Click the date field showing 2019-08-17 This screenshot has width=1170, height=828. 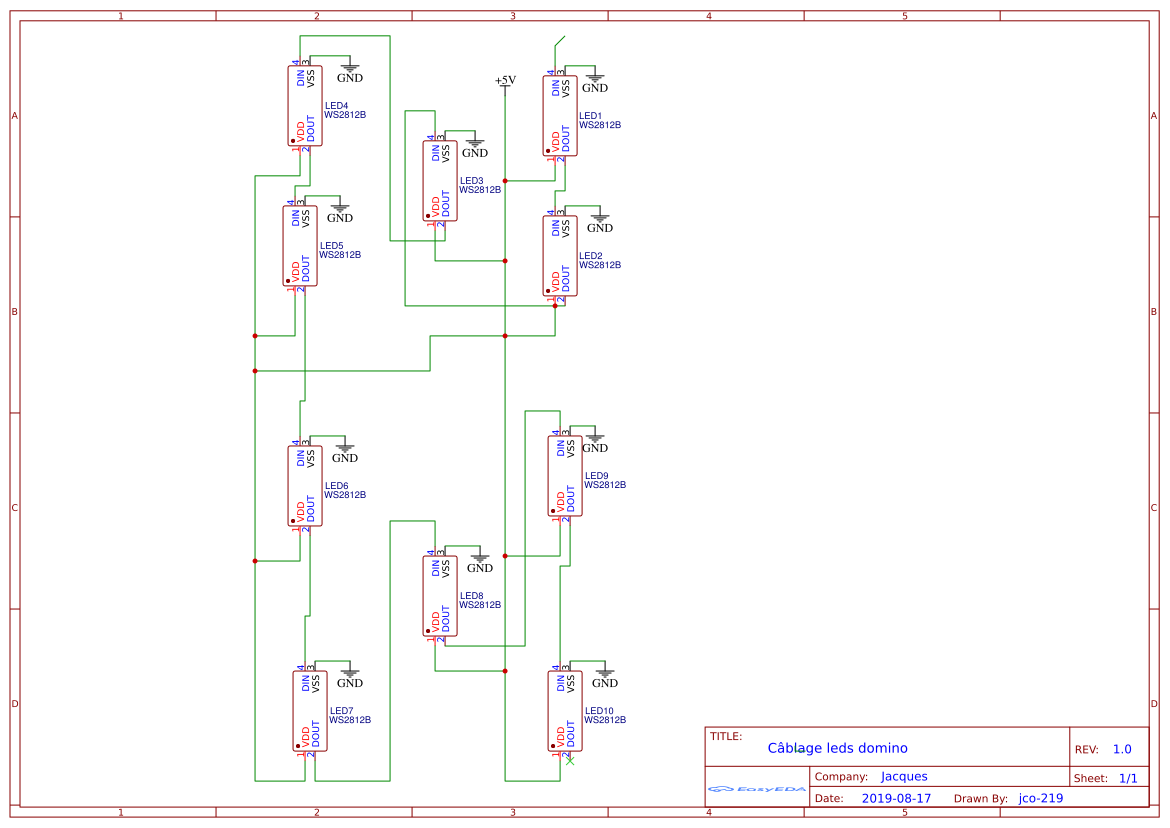897,798
